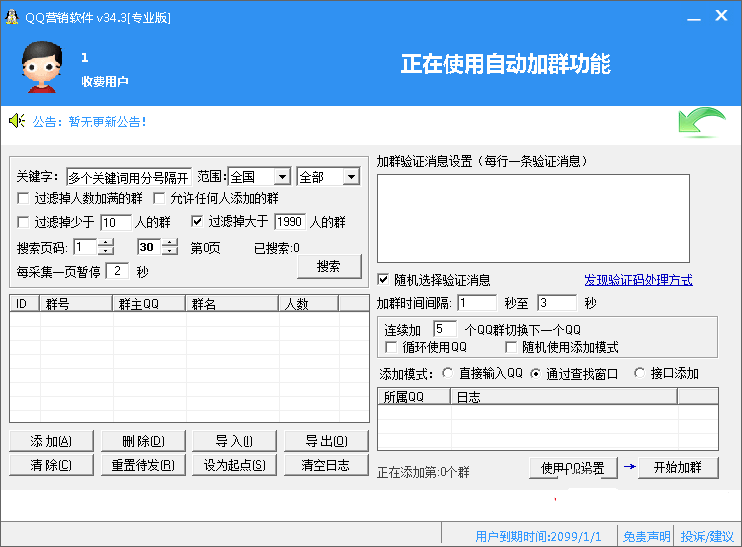Click the 开始加群 button
The height and width of the screenshot is (547, 742).
click(678, 468)
